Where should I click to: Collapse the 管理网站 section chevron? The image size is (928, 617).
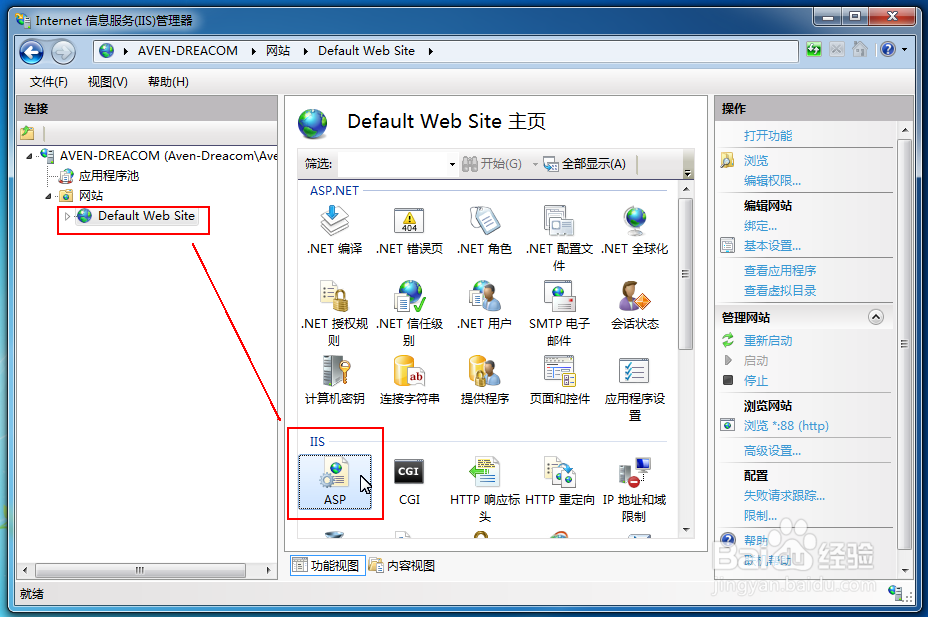click(876, 317)
